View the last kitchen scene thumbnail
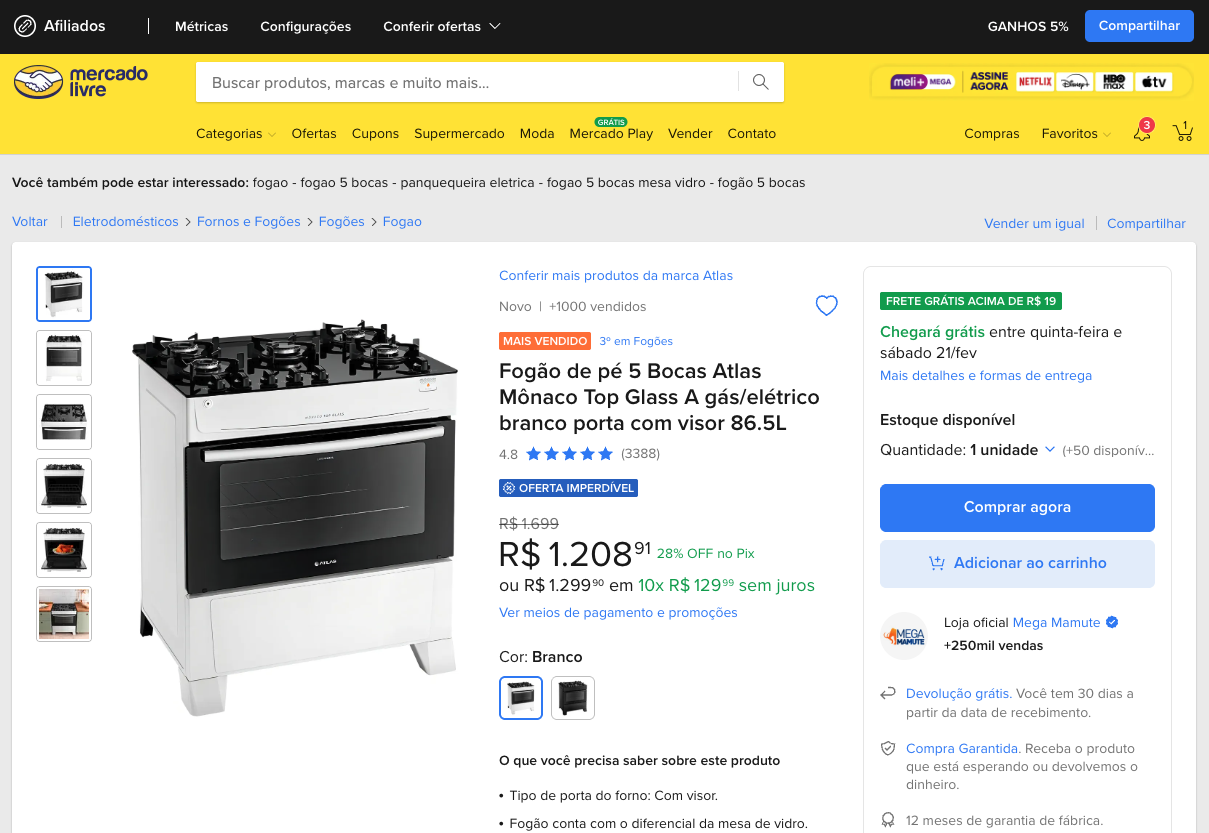The width and height of the screenshot is (1209, 833). pos(64,614)
